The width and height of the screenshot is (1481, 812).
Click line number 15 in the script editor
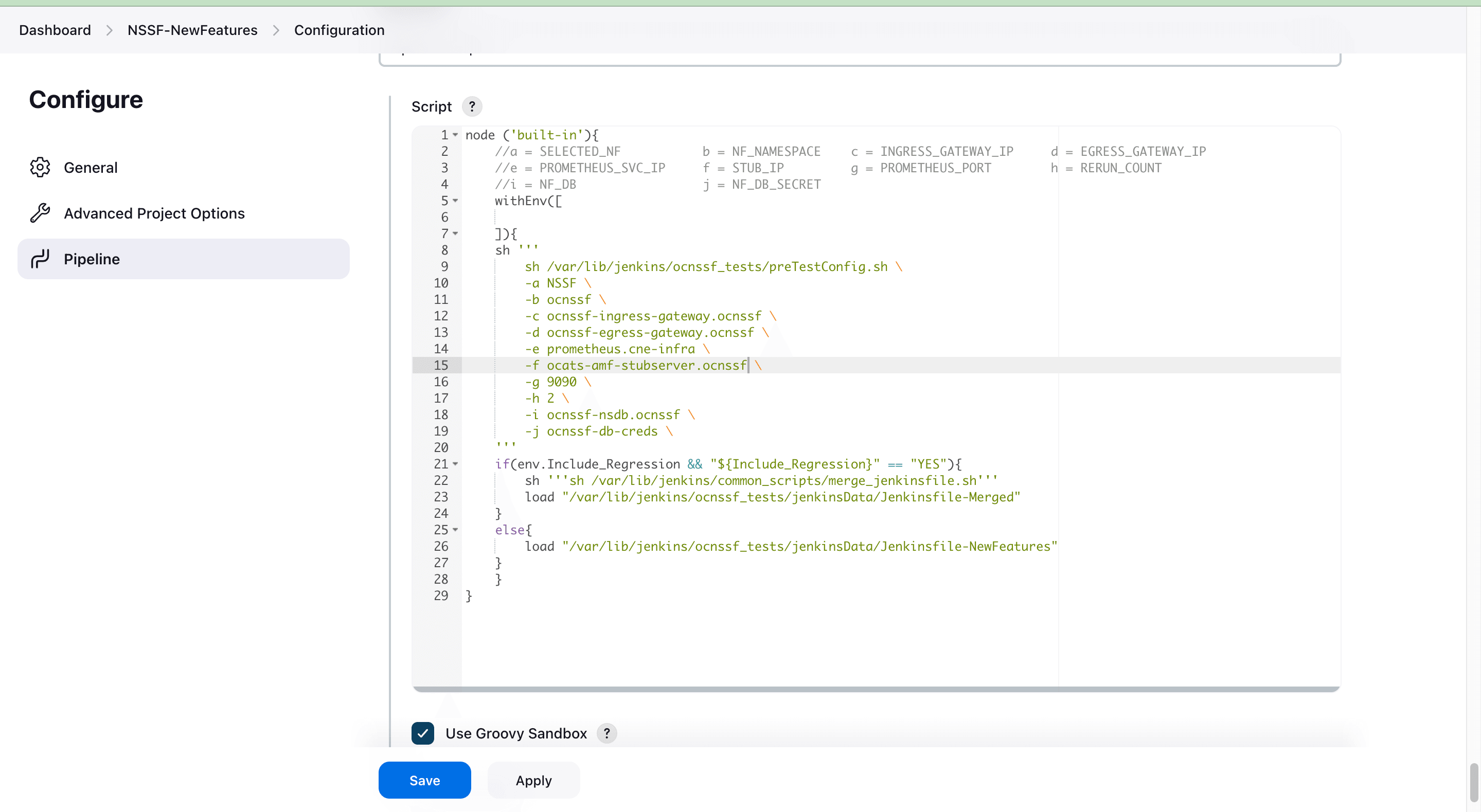pos(441,366)
